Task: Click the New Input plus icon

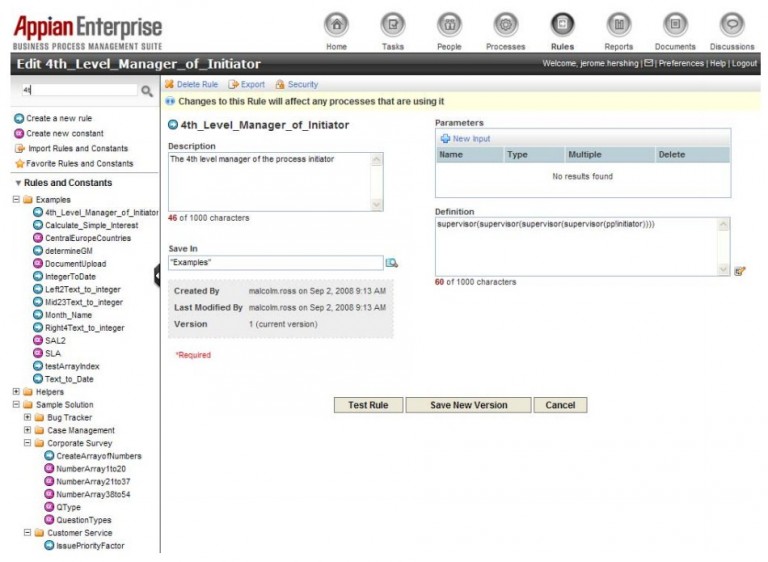Action: click(x=445, y=139)
